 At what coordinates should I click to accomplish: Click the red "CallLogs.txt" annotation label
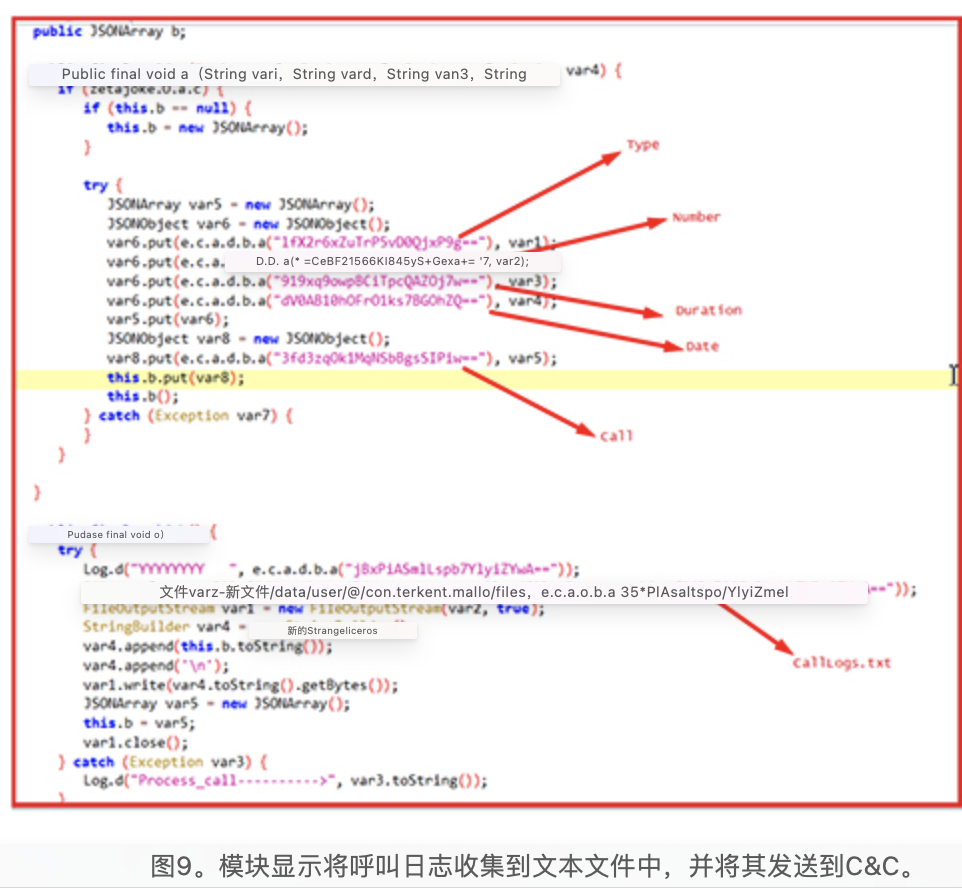coord(841,662)
